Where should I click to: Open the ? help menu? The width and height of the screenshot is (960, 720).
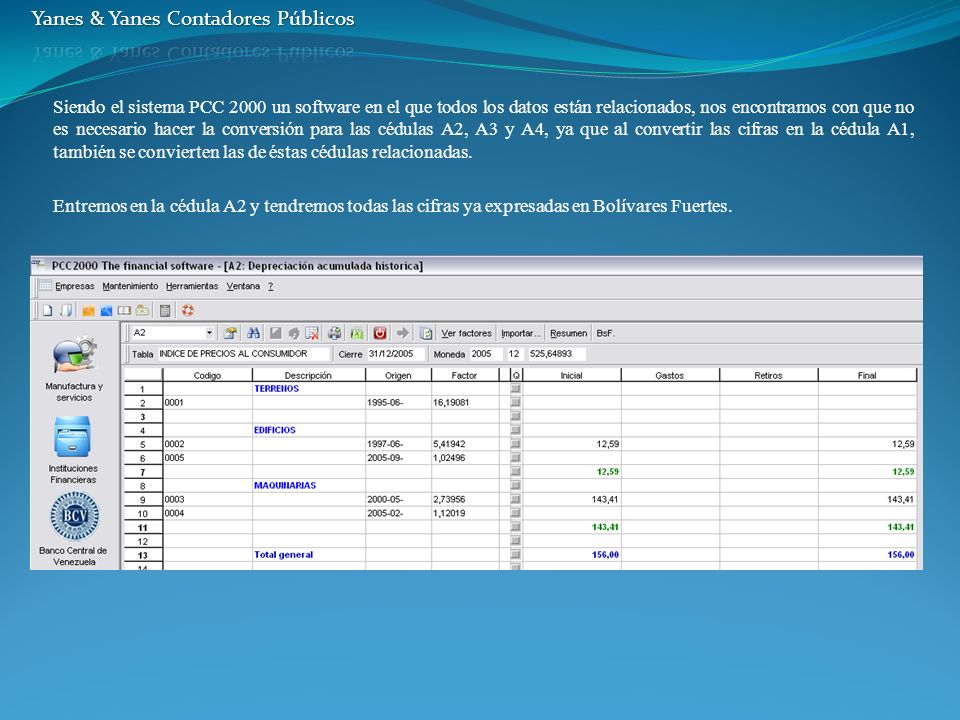click(270, 286)
